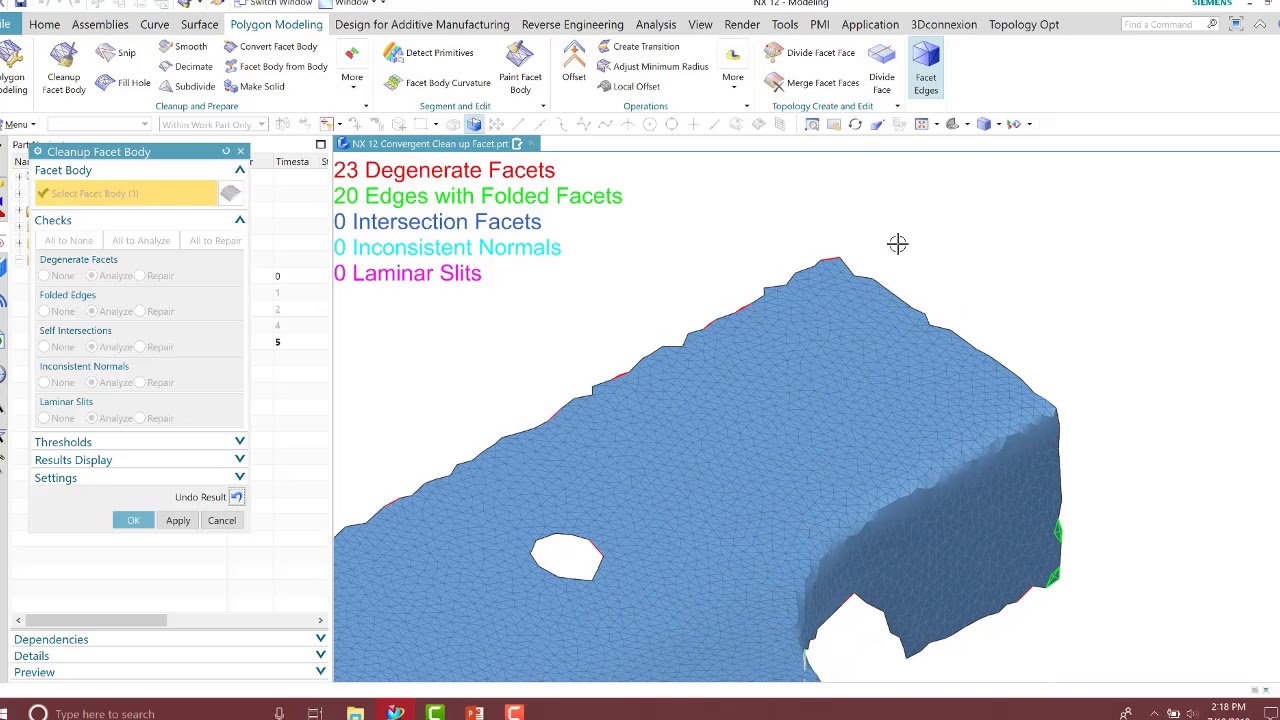
Task: Select Divide Facet Face
Action: click(809, 53)
